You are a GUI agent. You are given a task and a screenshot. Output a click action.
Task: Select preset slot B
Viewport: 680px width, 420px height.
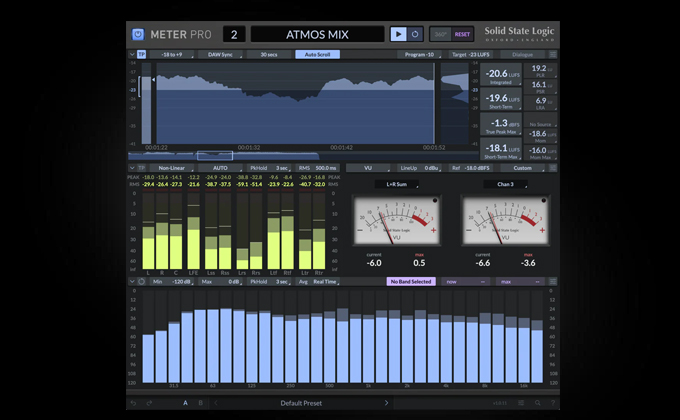pos(200,403)
